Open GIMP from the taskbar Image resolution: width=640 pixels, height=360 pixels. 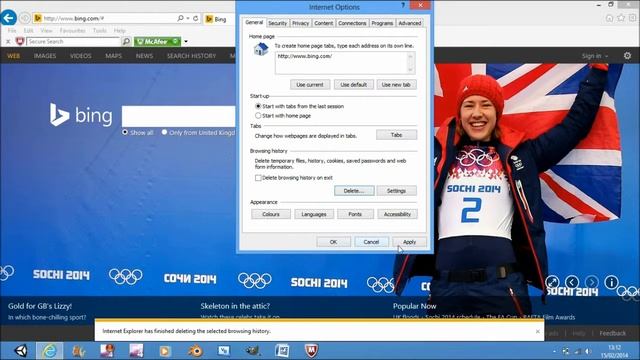(x=253, y=351)
